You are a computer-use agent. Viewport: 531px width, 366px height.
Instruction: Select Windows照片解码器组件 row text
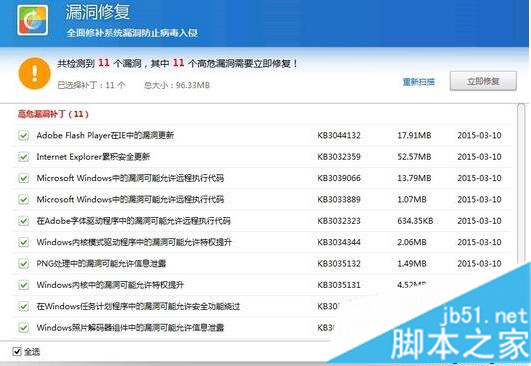coord(130,327)
